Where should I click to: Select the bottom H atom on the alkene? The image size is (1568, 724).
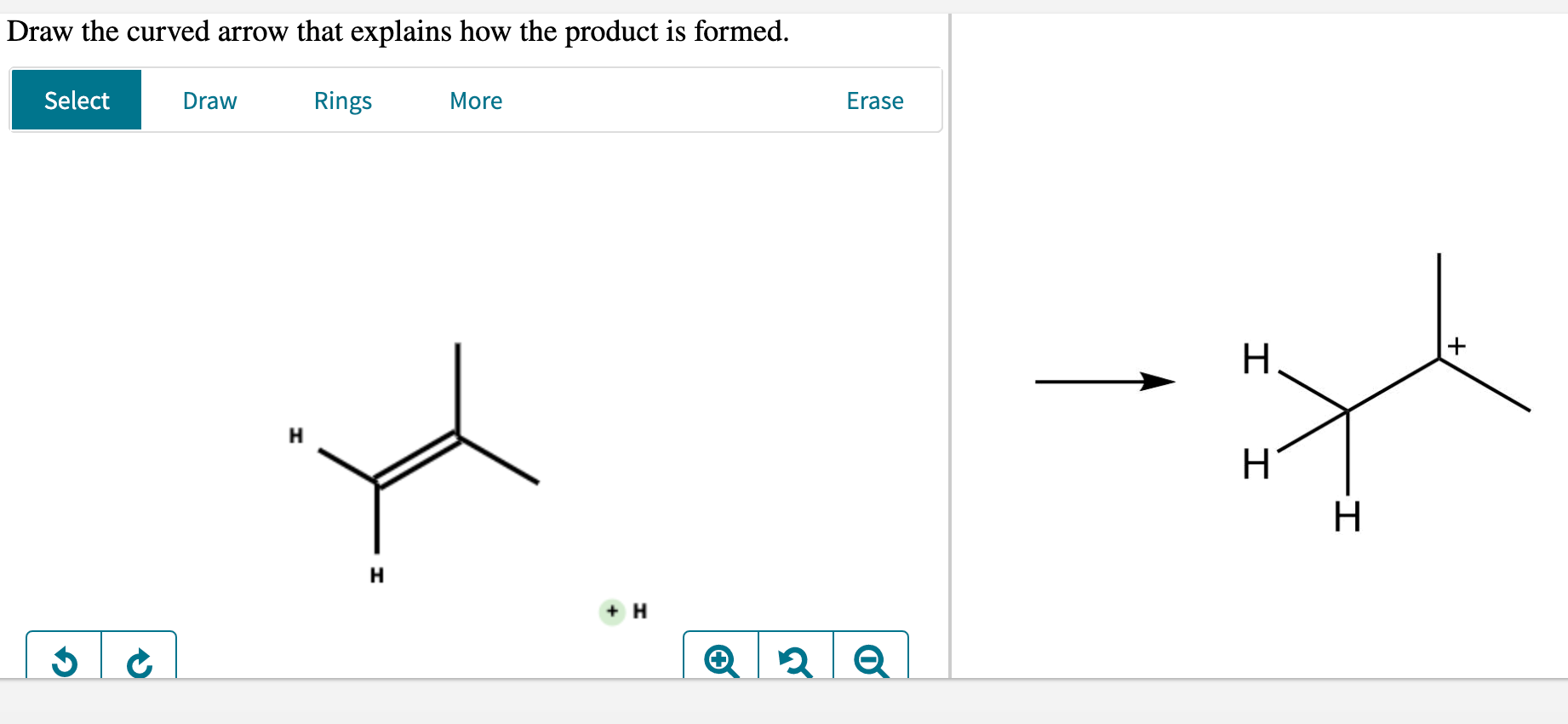pos(377,575)
